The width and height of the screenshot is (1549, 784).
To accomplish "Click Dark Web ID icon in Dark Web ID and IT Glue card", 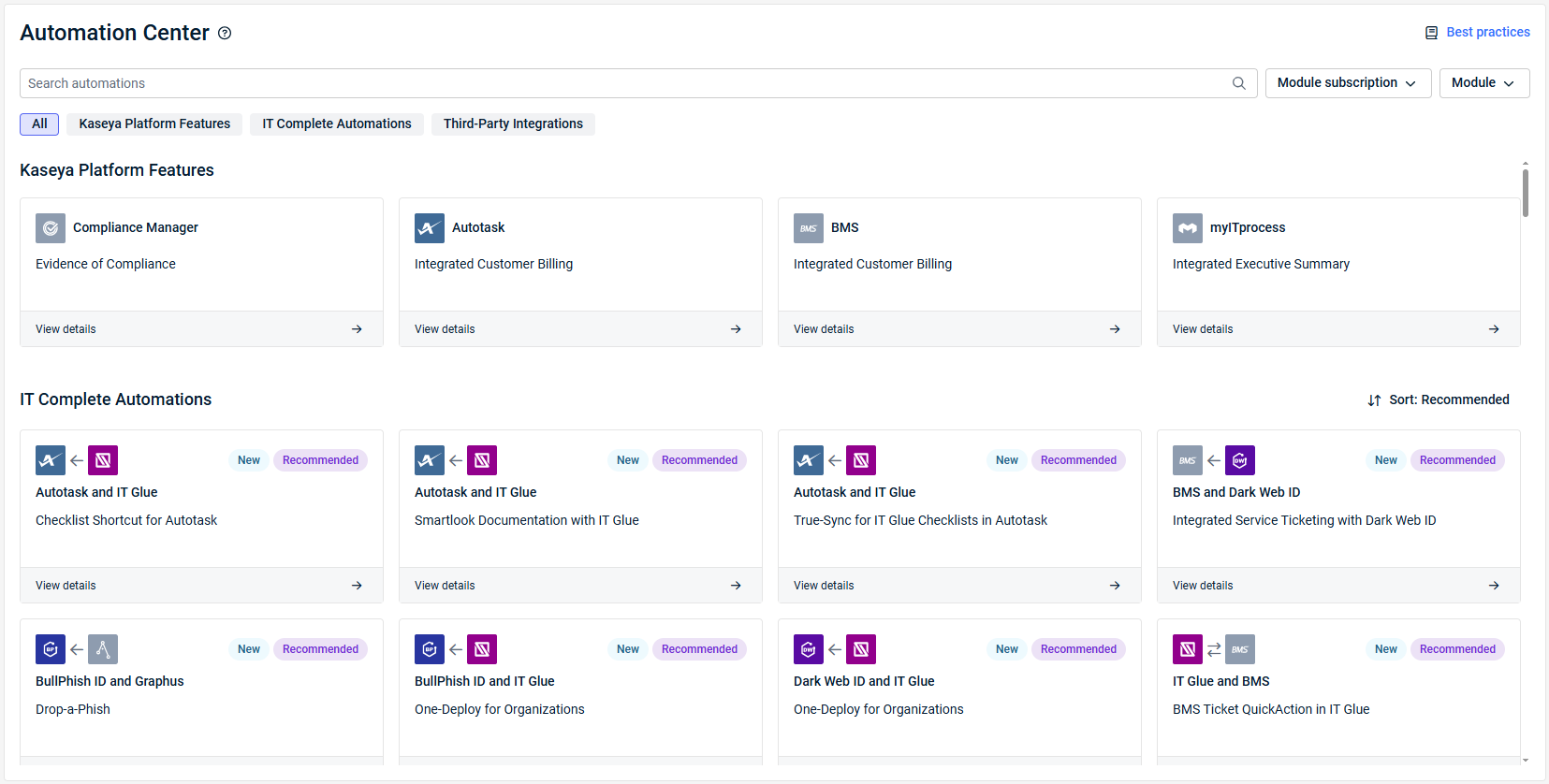I will (809, 649).
